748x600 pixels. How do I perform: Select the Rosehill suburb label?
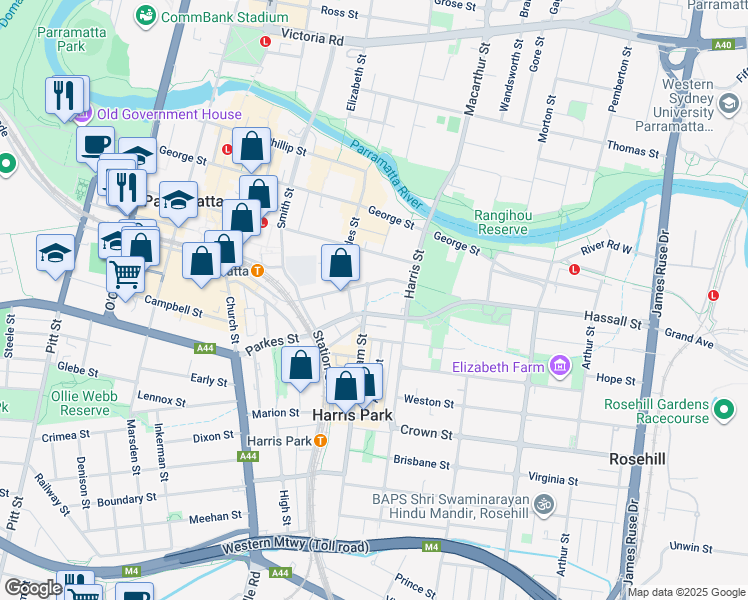tap(637, 459)
